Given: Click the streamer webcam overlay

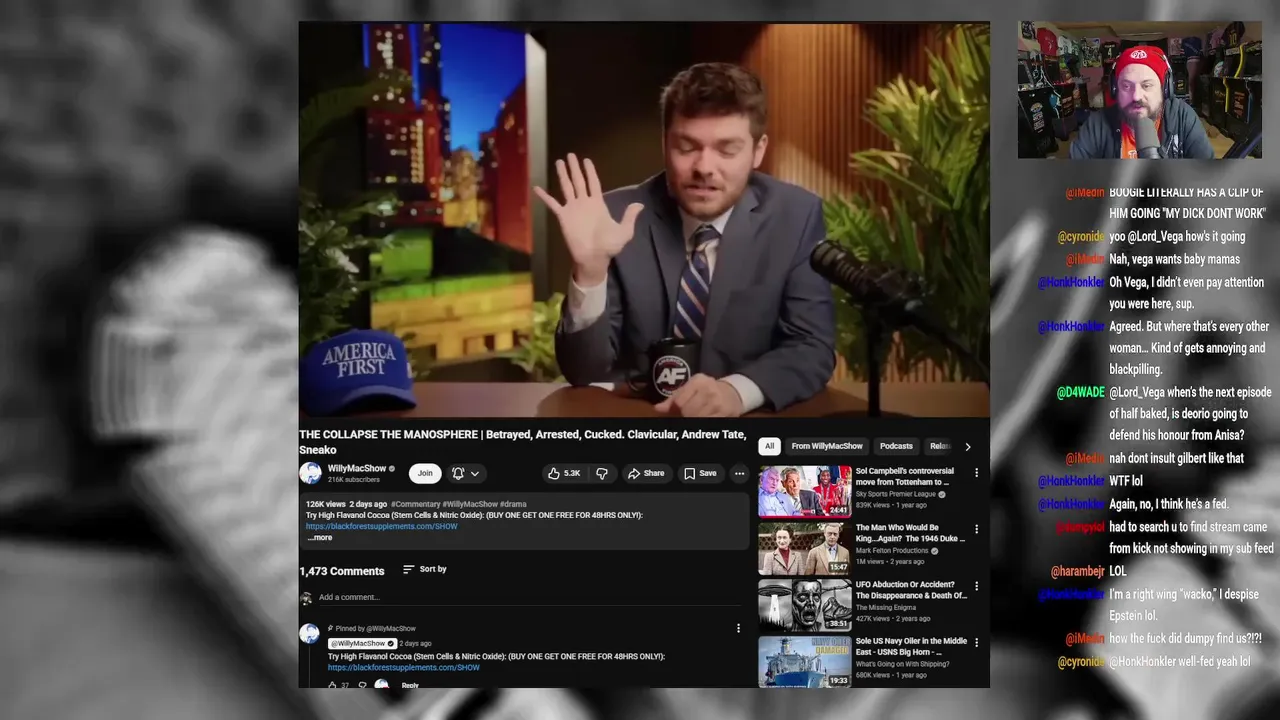Looking at the screenshot, I should click(x=1140, y=90).
